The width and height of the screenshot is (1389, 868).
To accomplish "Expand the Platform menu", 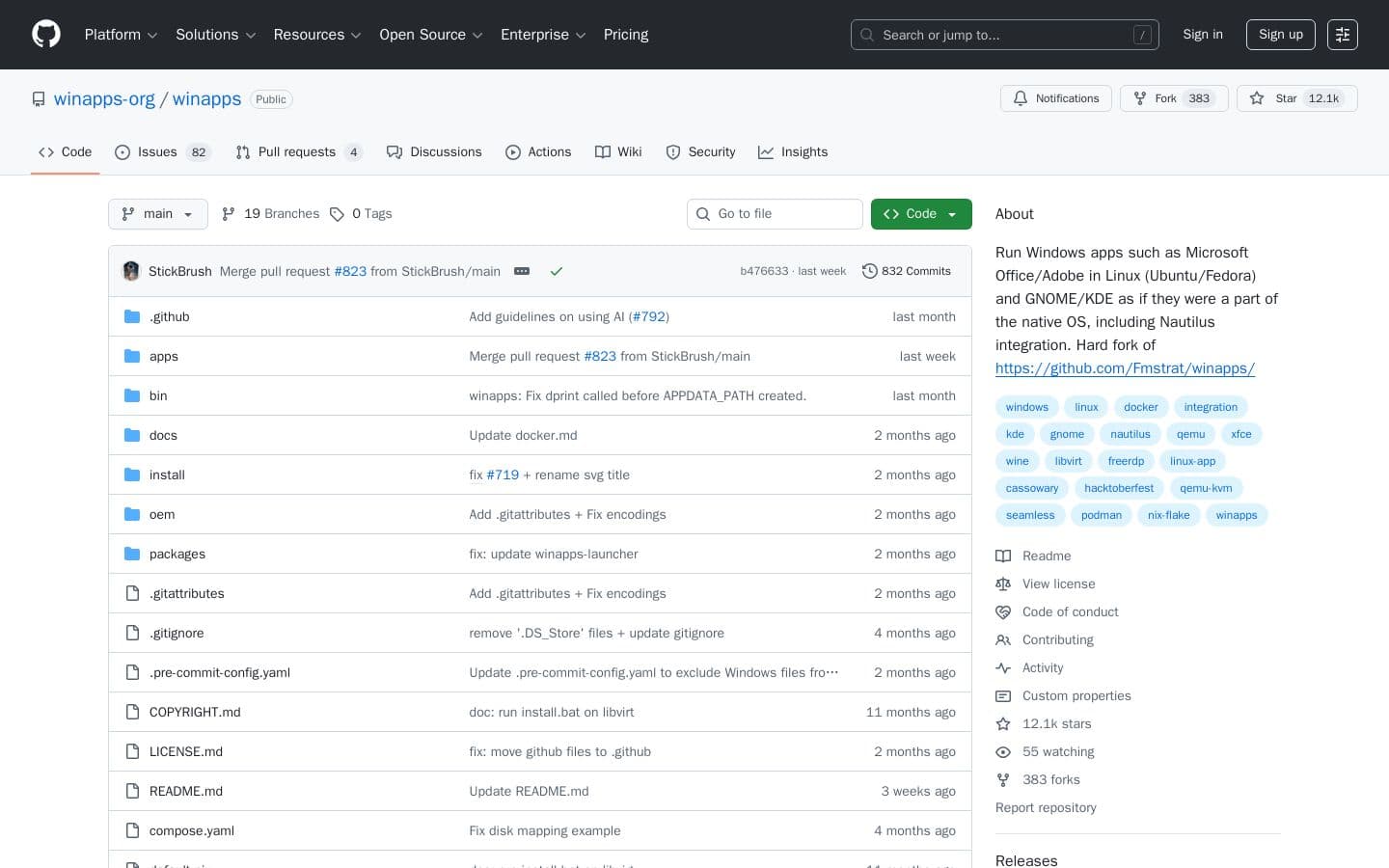I will pyautogui.click(x=121, y=35).
